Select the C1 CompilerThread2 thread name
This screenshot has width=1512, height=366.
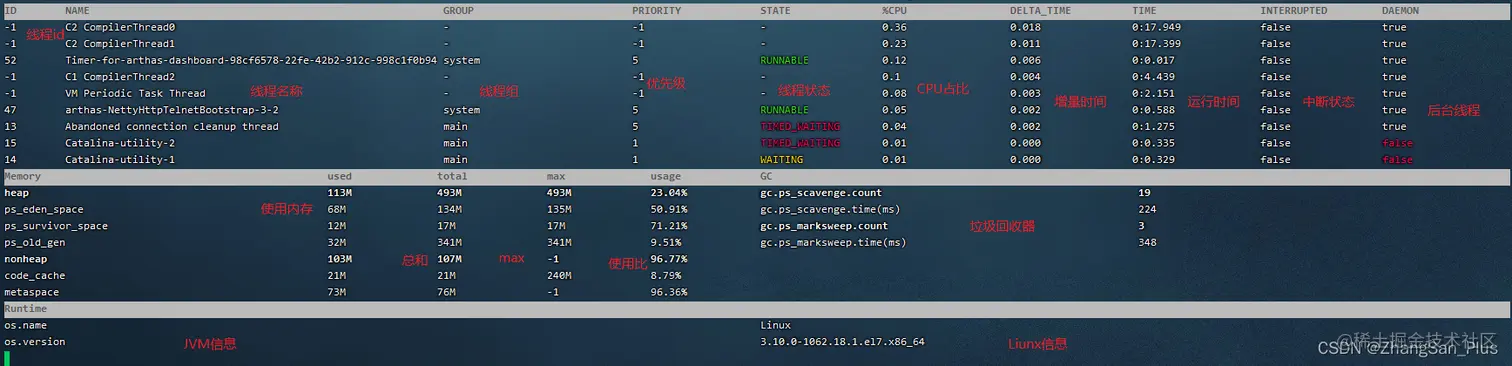click(x=120, y=77)
